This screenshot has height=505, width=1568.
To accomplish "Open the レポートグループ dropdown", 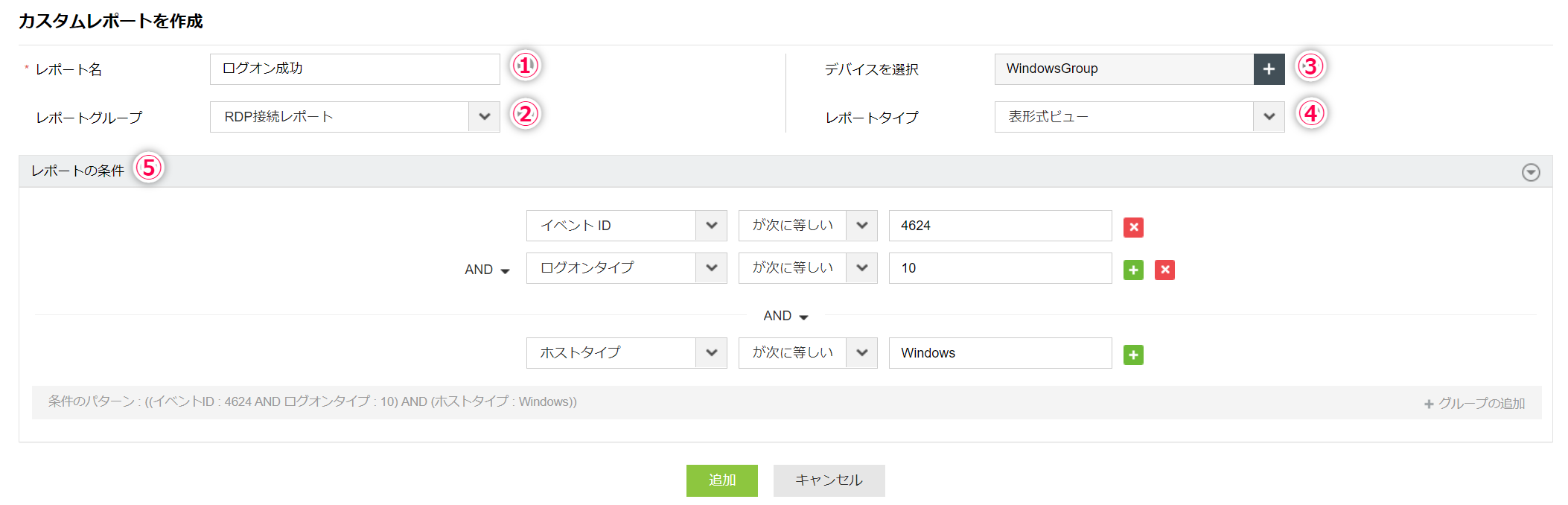I will pyautogui.click(x=484, y=117).
